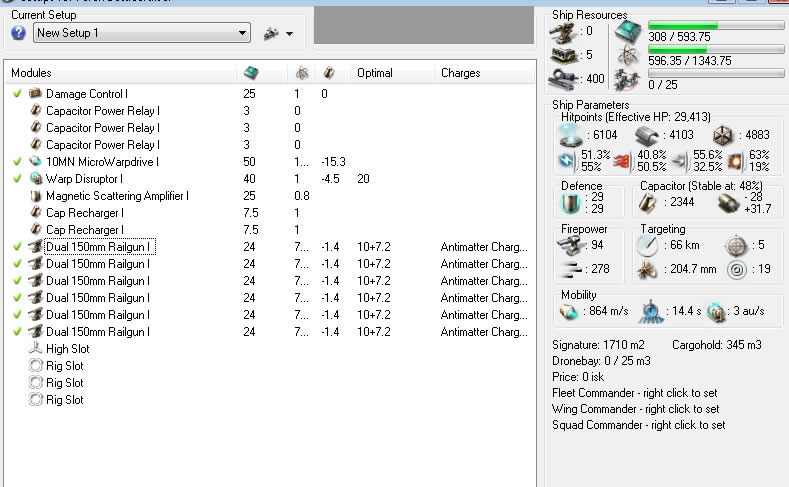
Task: Click the launcher hardpoints icon showing 5
Action: click(x=563, y=55)
